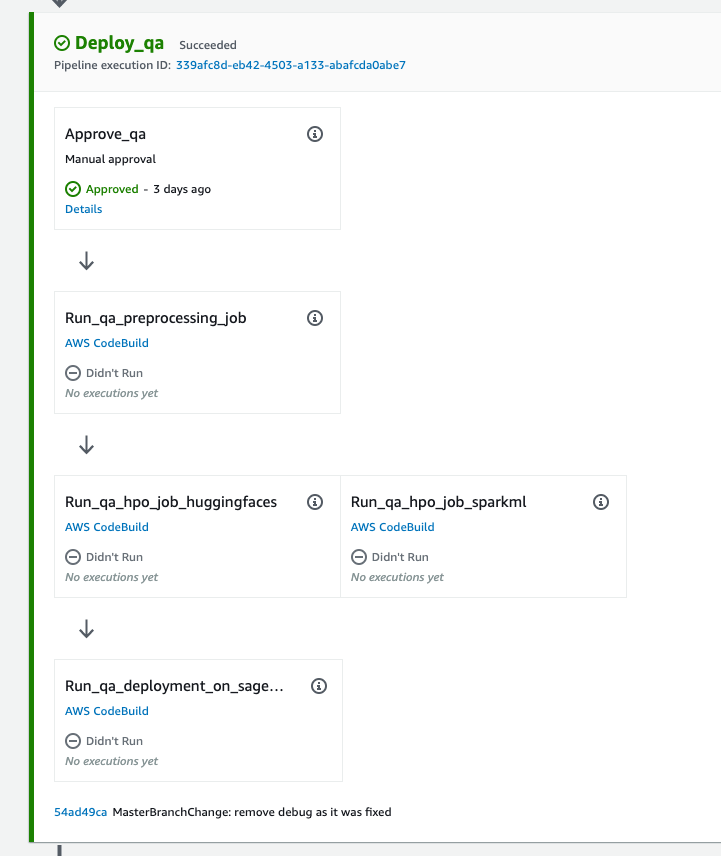Image resolution: width=721 pixels, height=856 pixels.
Task: Open AWS CodeBuild link for Run_qa_preprocessing_job
Action: [x=106, y=343]
